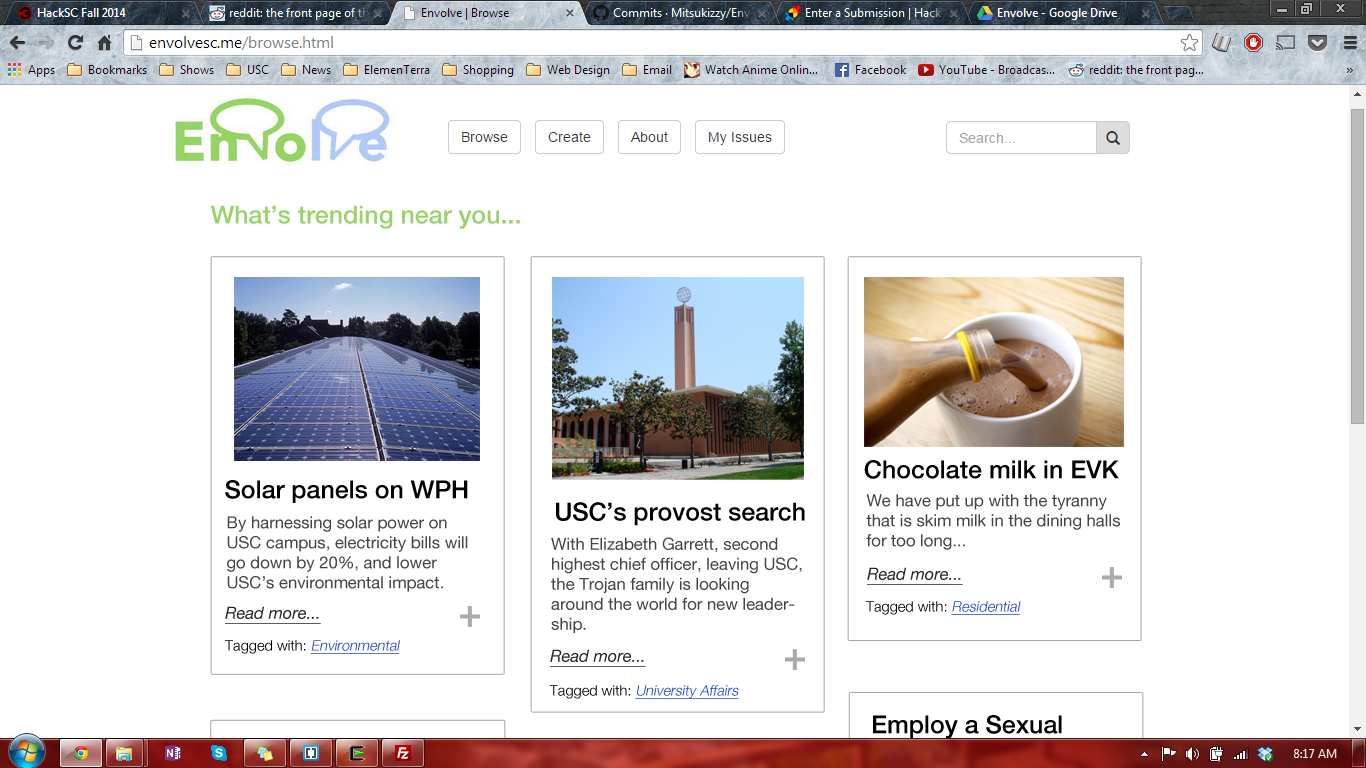
Task: Click the Envolve logo
Action: (x=282, y=131)
